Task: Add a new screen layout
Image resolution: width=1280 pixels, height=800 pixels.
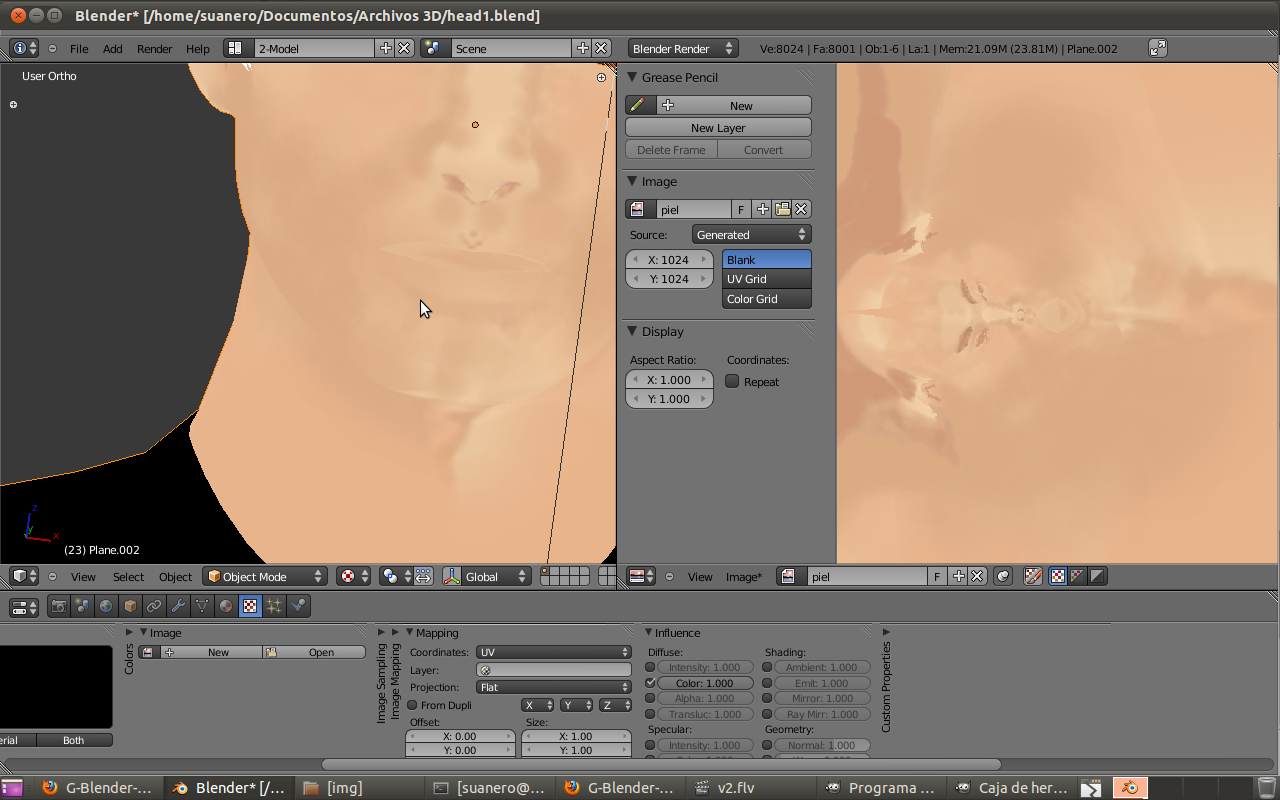Action: [x=385, y=48]
